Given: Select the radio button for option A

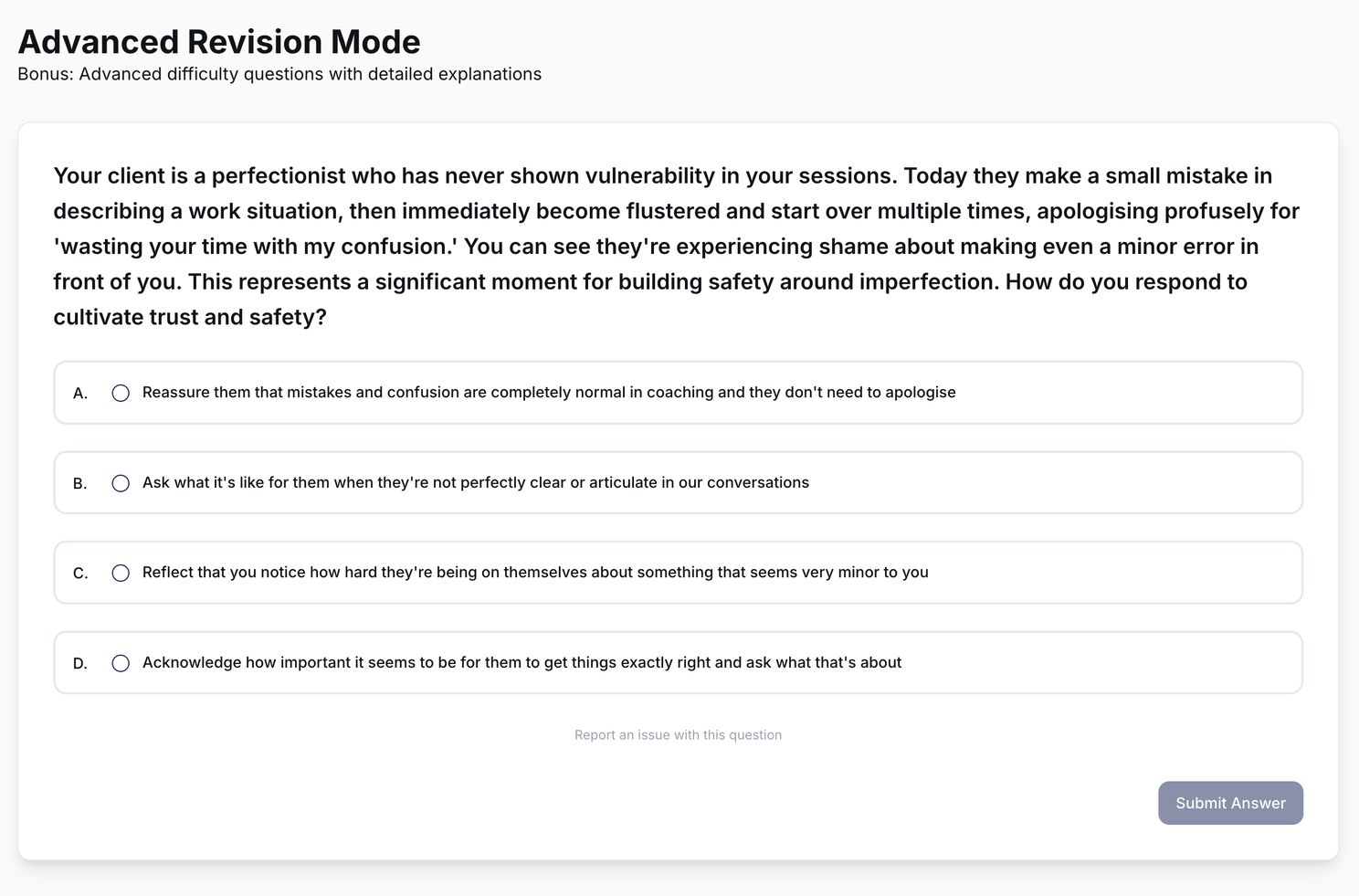Looking at the screenshot, I should (121, 393).
